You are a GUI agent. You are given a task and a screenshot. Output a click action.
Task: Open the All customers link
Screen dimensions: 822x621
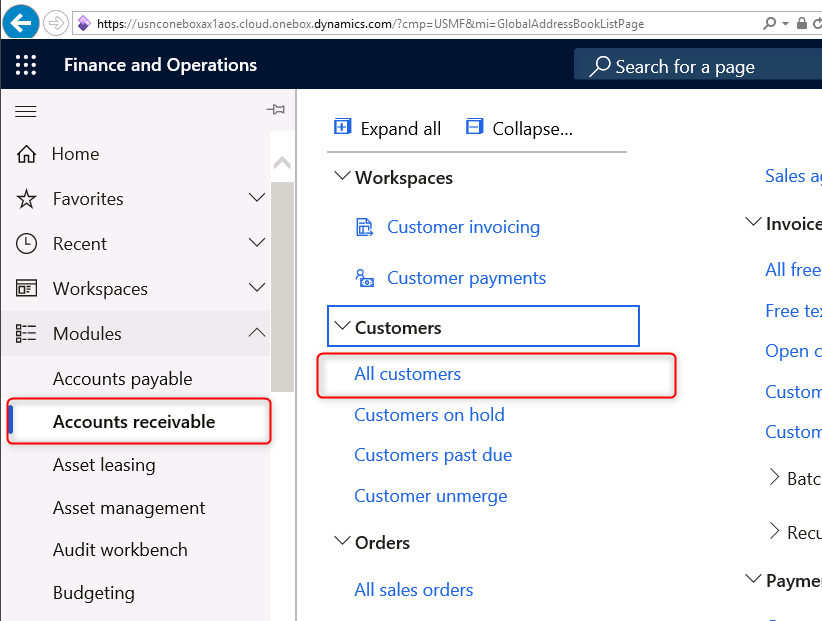(x=408, y=374)
